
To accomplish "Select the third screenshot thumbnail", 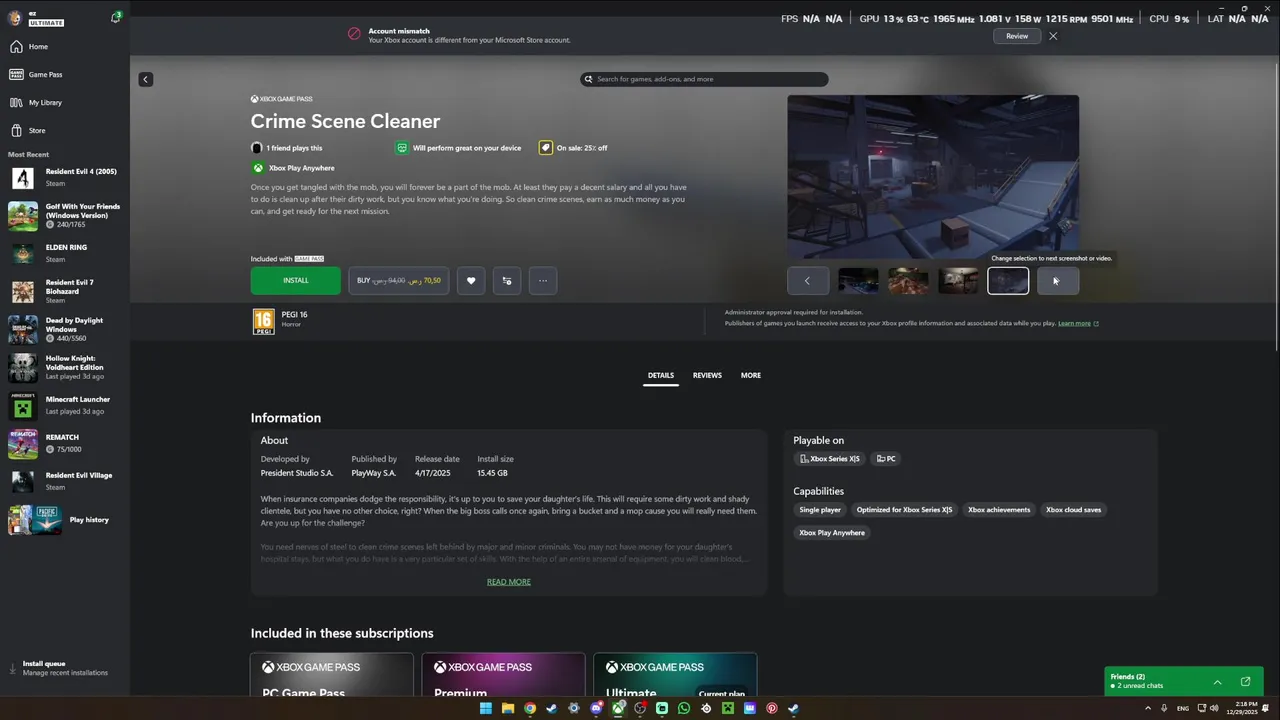I will (x=958, y=281).
